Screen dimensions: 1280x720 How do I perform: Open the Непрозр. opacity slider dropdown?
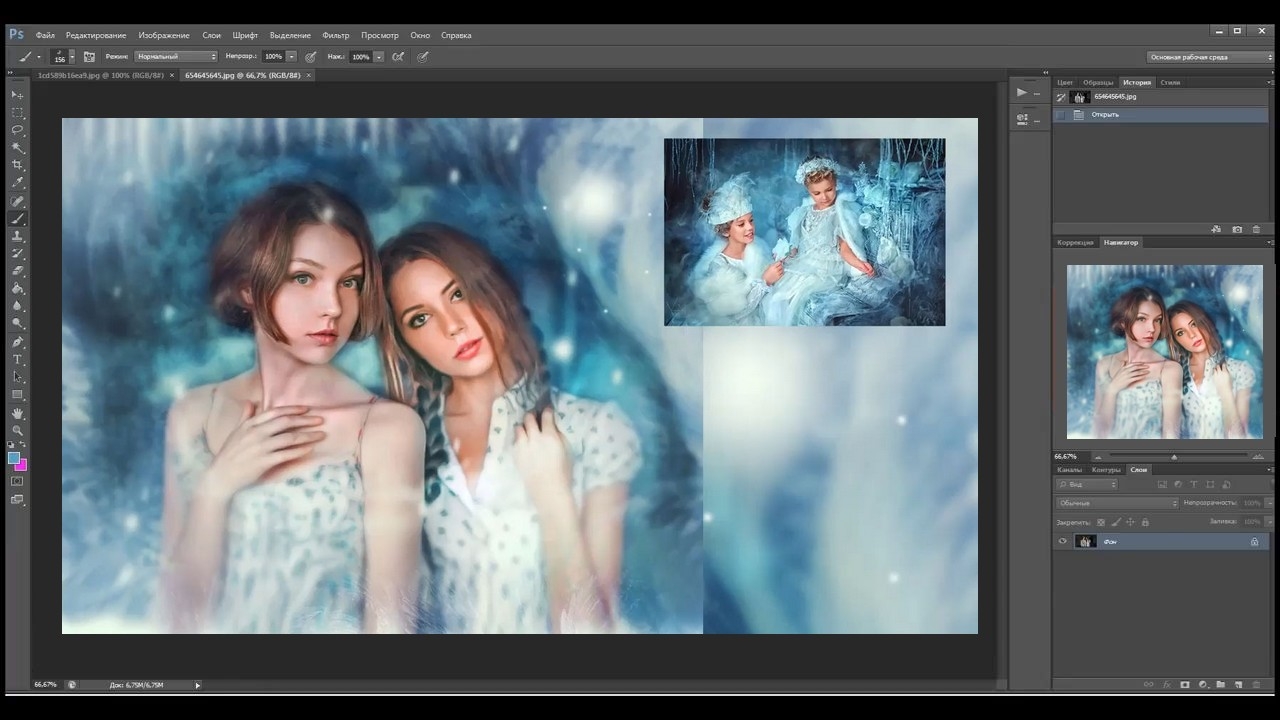tap(291, 57)
